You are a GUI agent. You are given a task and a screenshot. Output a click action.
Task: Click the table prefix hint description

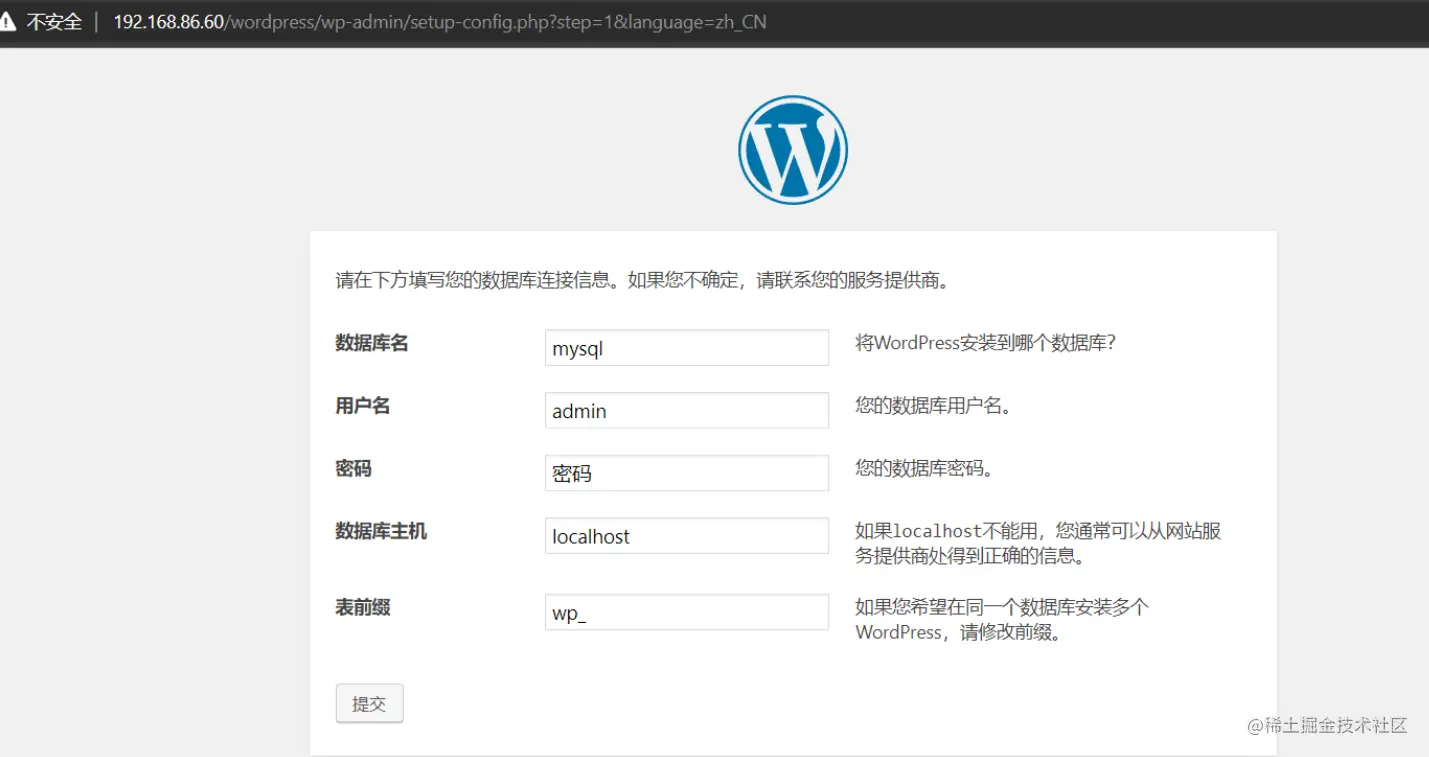pos(1002,619)
